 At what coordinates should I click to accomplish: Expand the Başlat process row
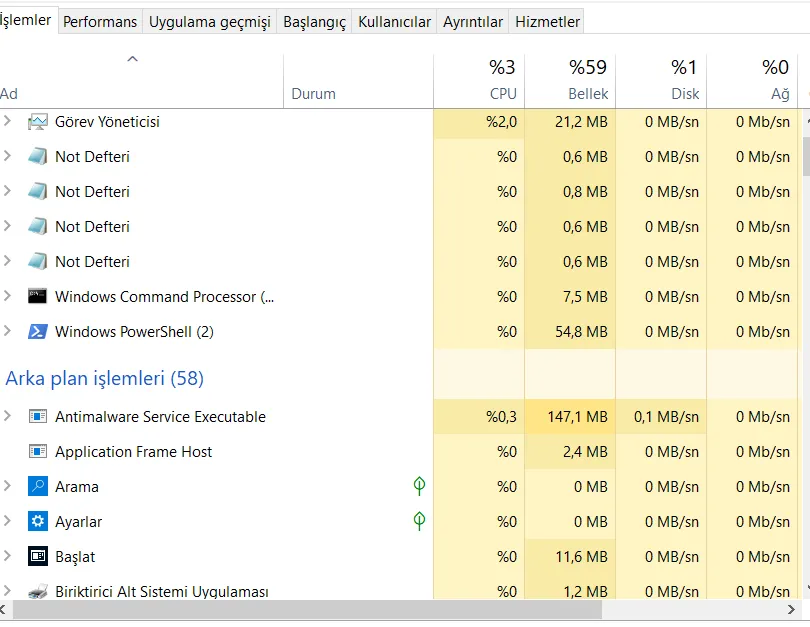pos(7,556)
